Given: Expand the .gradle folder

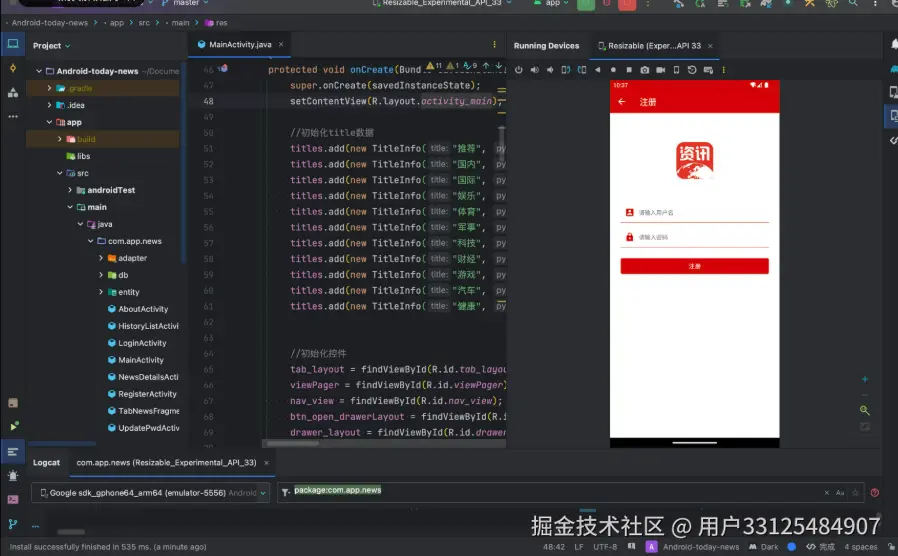Looking at the screenshot, I should point(49,88).
